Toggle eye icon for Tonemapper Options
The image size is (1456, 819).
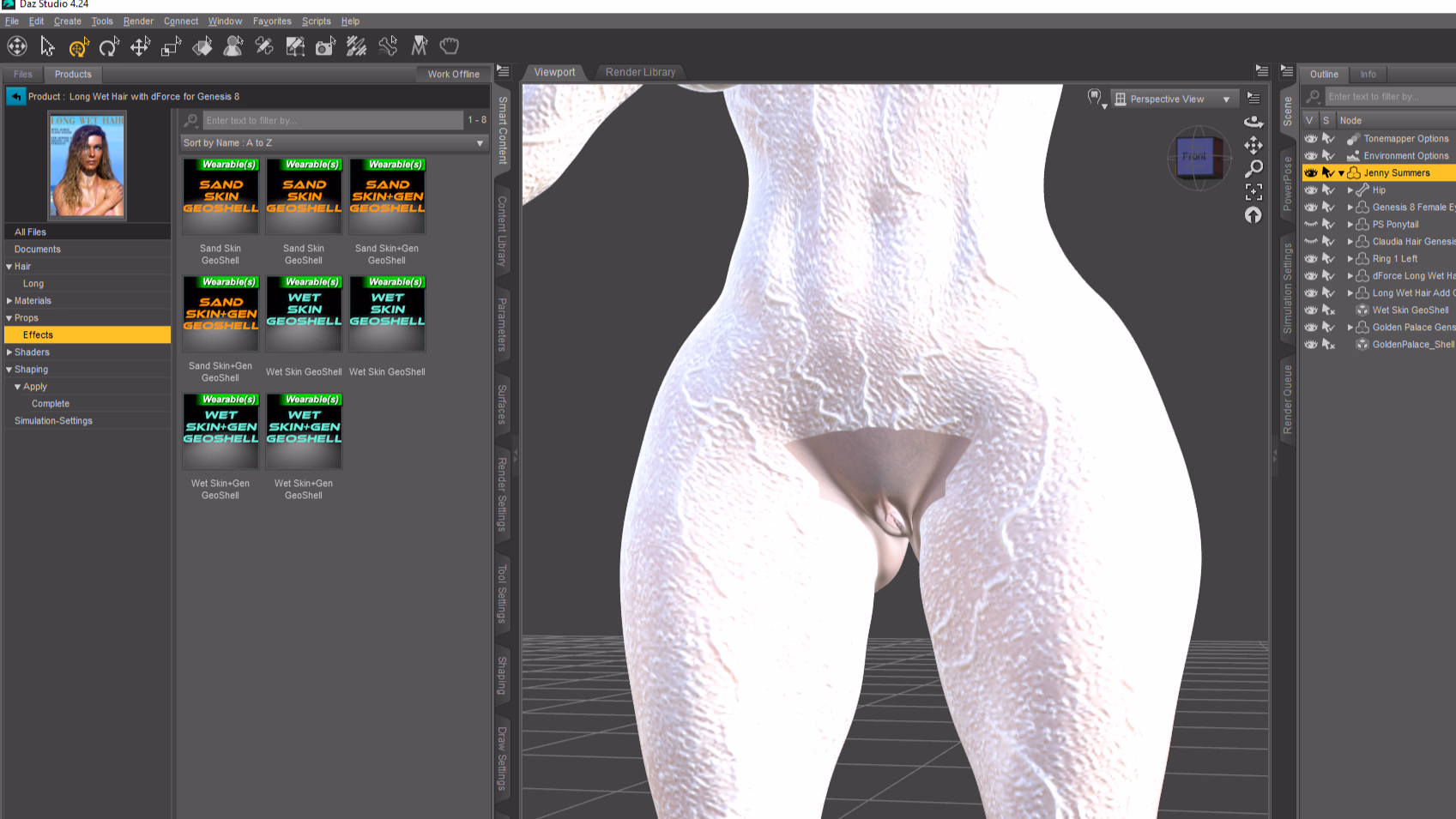[1310, 139]
